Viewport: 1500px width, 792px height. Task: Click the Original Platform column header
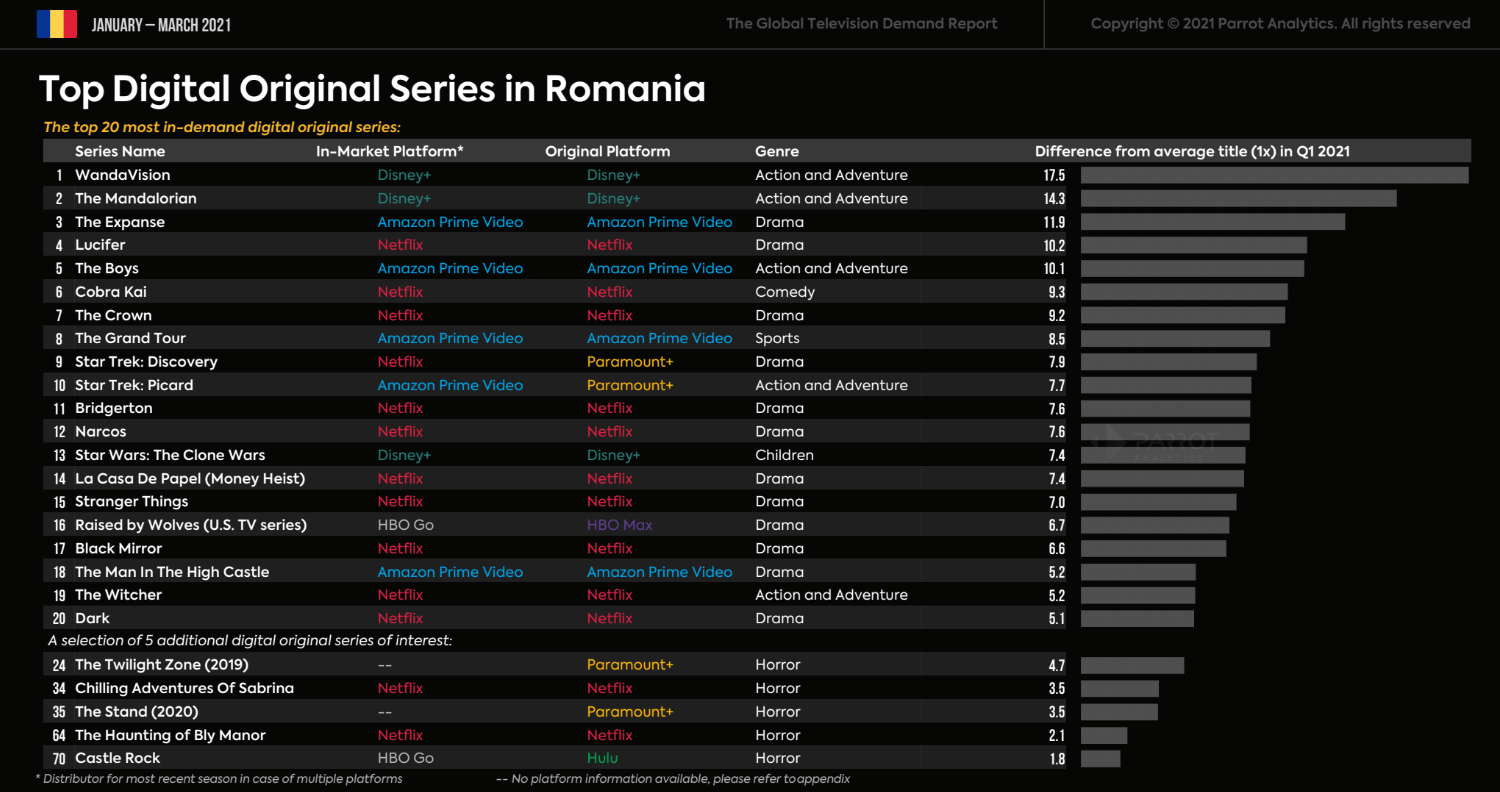point(607,151)
